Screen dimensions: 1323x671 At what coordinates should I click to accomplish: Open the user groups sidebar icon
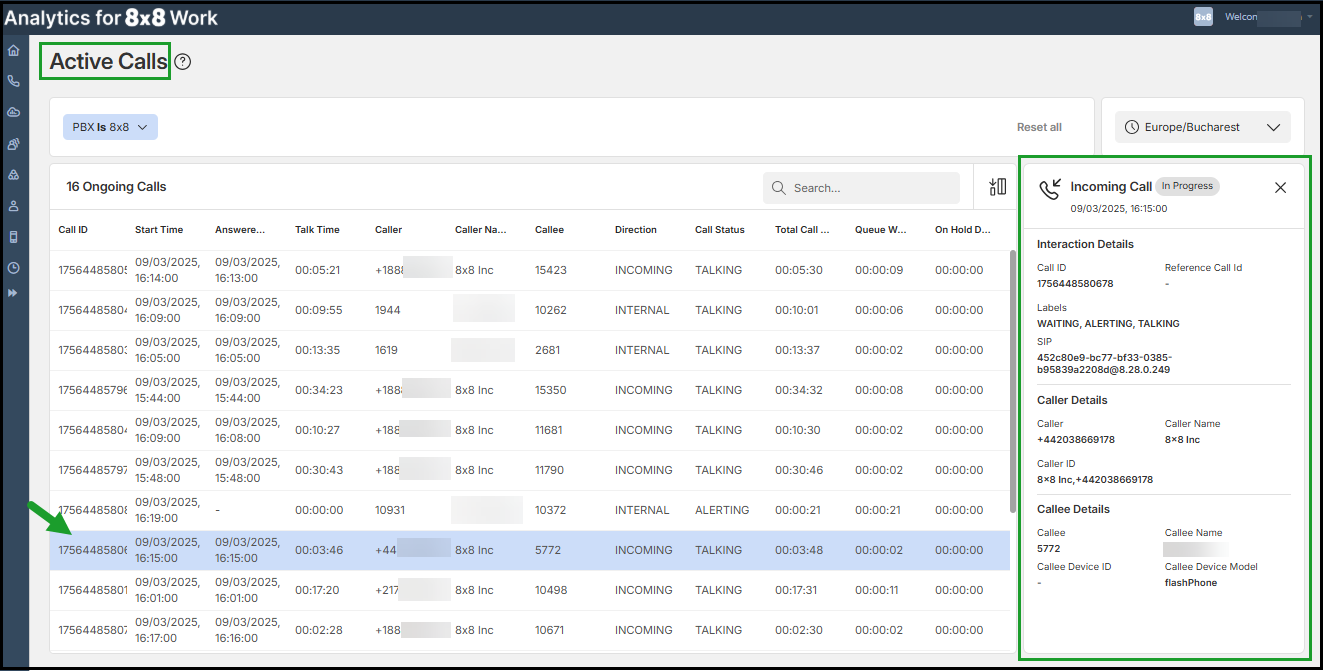(14, 144)
